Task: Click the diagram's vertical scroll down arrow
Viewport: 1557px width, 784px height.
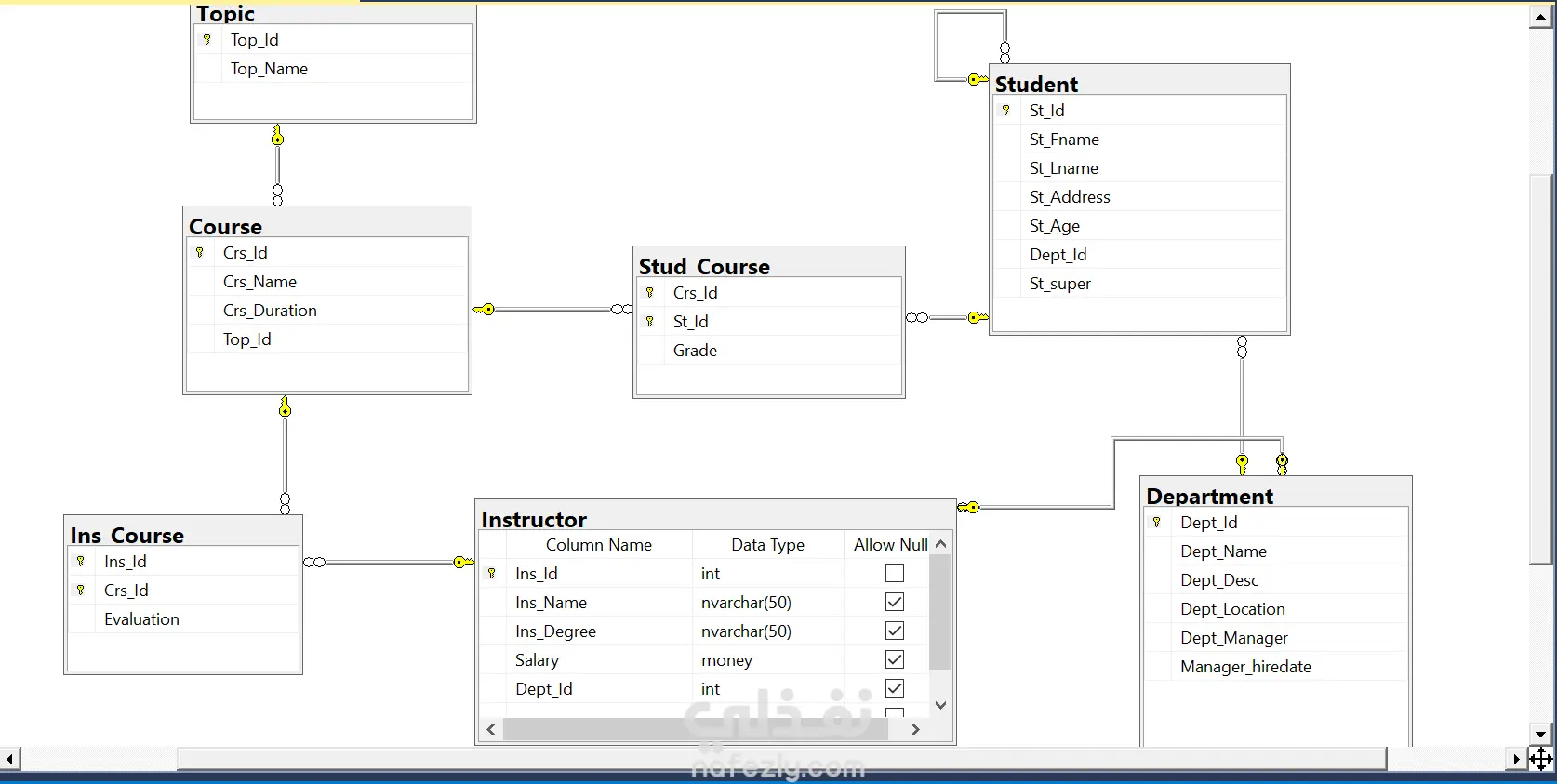Action: coord(1541,735)
